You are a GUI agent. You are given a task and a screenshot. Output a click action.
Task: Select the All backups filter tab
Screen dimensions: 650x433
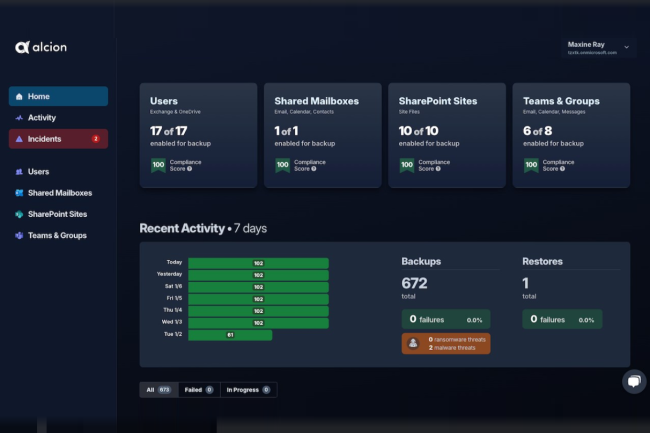click(159, 390)
